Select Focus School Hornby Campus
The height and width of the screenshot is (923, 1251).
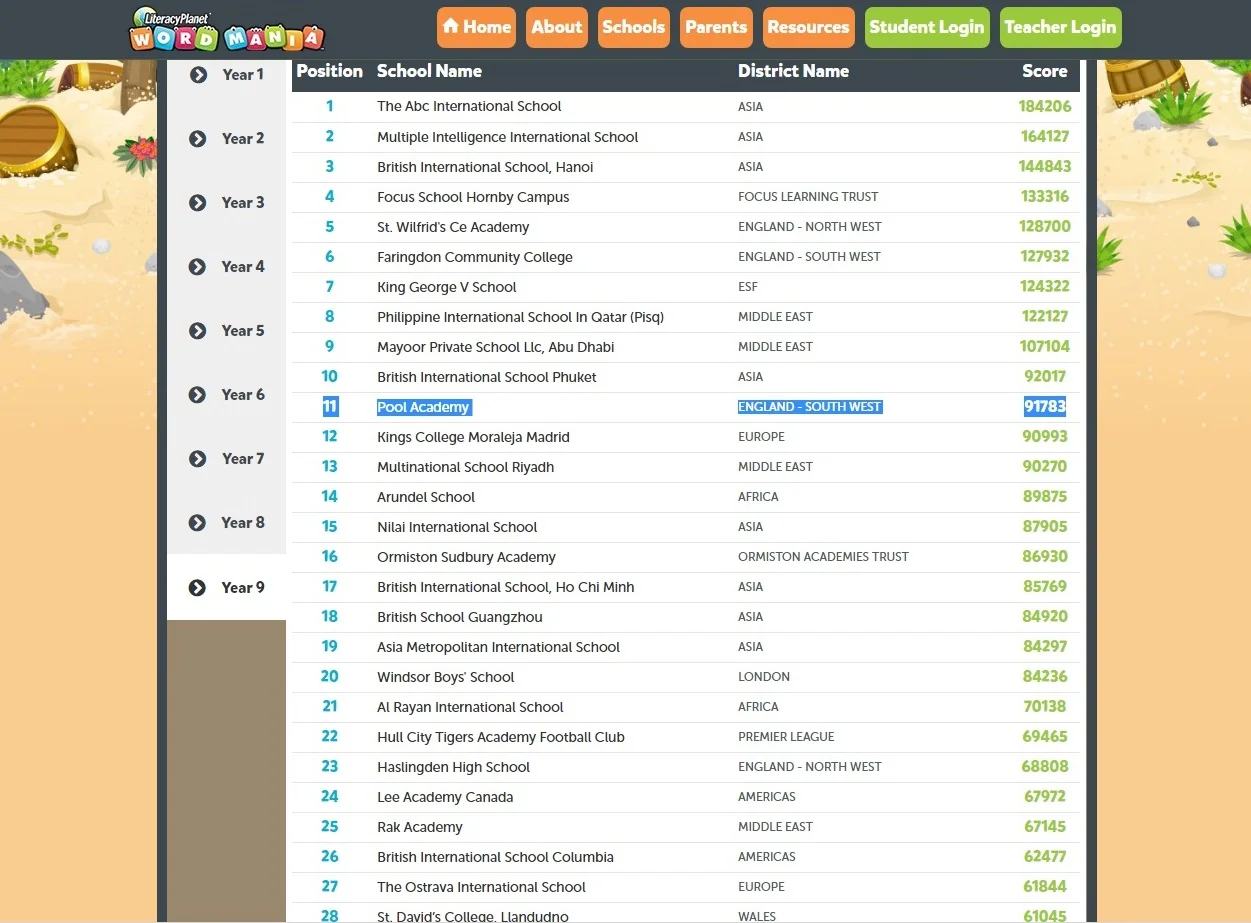point(473,197)
